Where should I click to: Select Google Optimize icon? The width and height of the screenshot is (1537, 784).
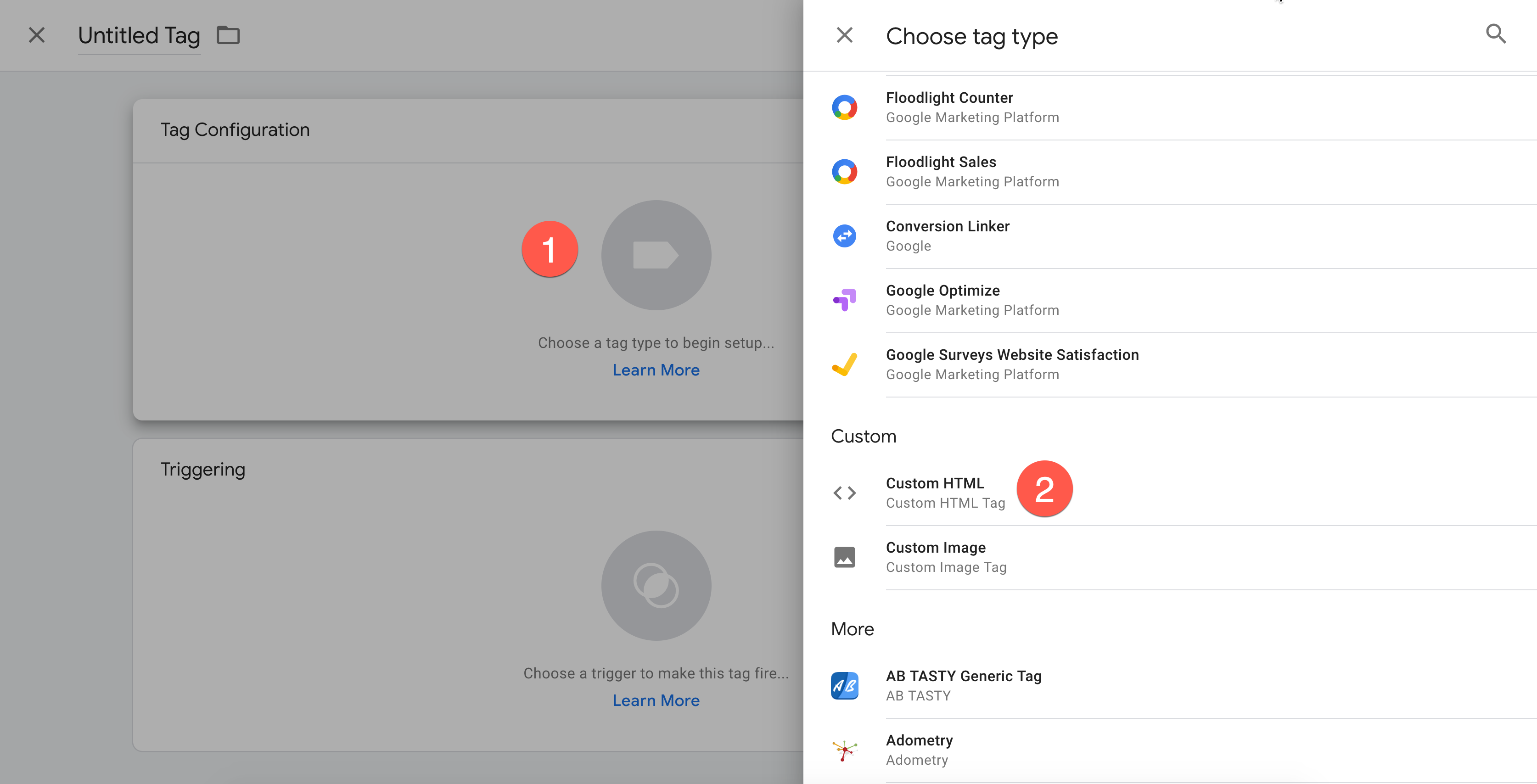pos(844,300)
